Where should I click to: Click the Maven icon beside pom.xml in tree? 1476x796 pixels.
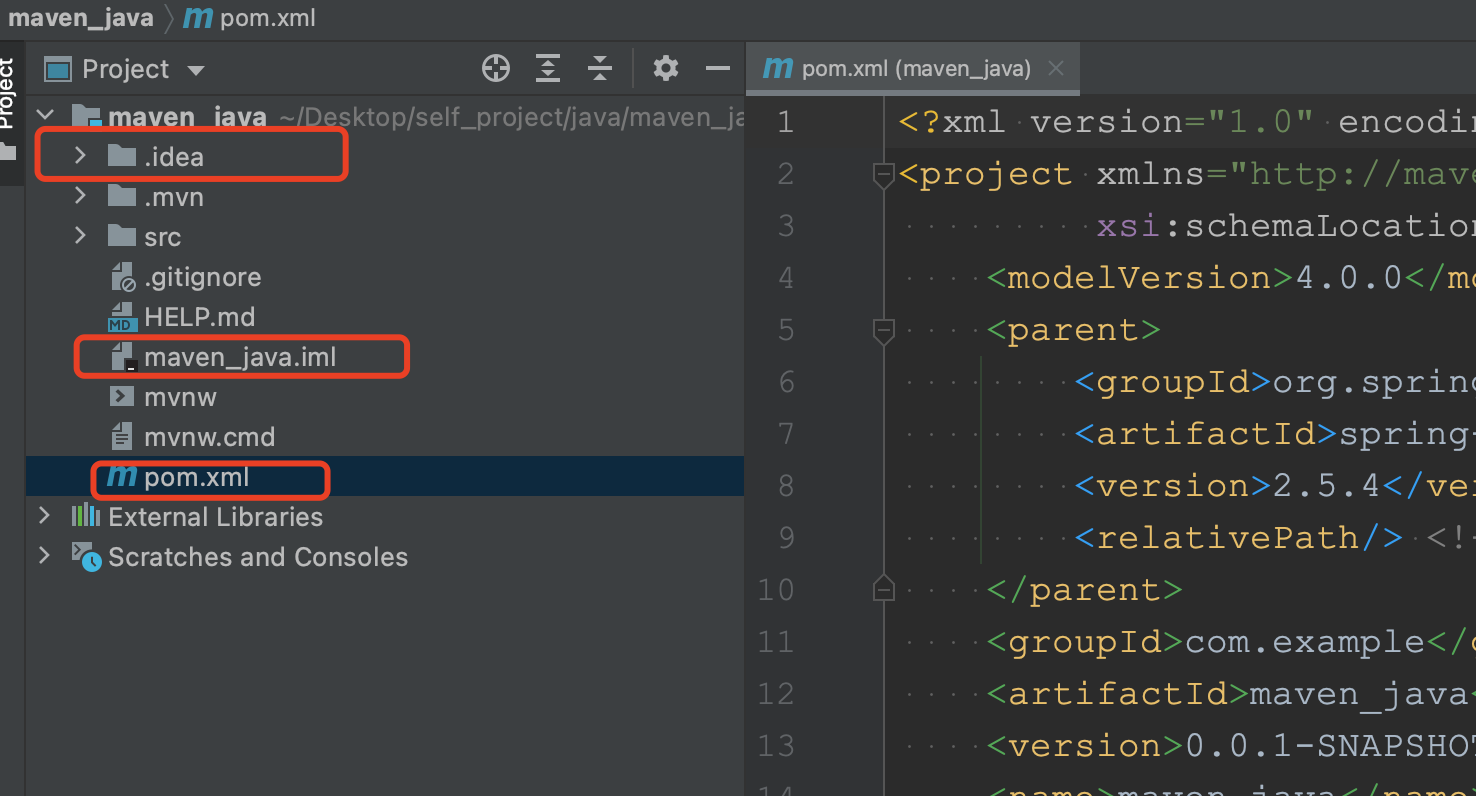tap(122, 477)
